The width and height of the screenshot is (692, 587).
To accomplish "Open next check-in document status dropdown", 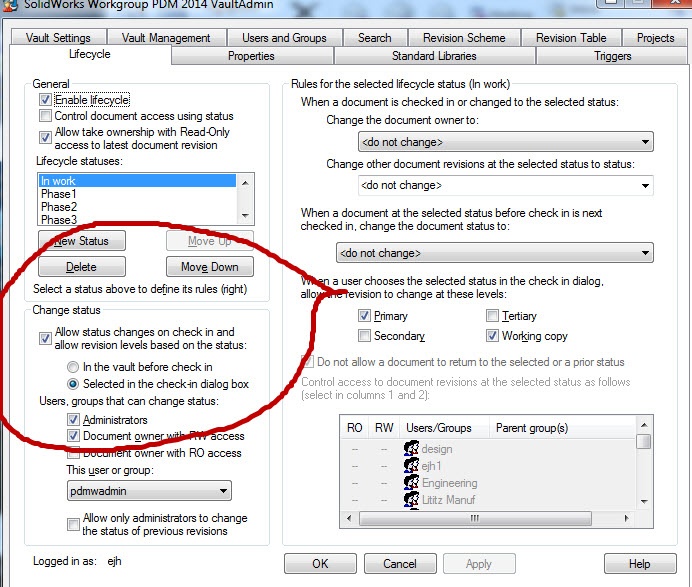I will tap(495, 253).
